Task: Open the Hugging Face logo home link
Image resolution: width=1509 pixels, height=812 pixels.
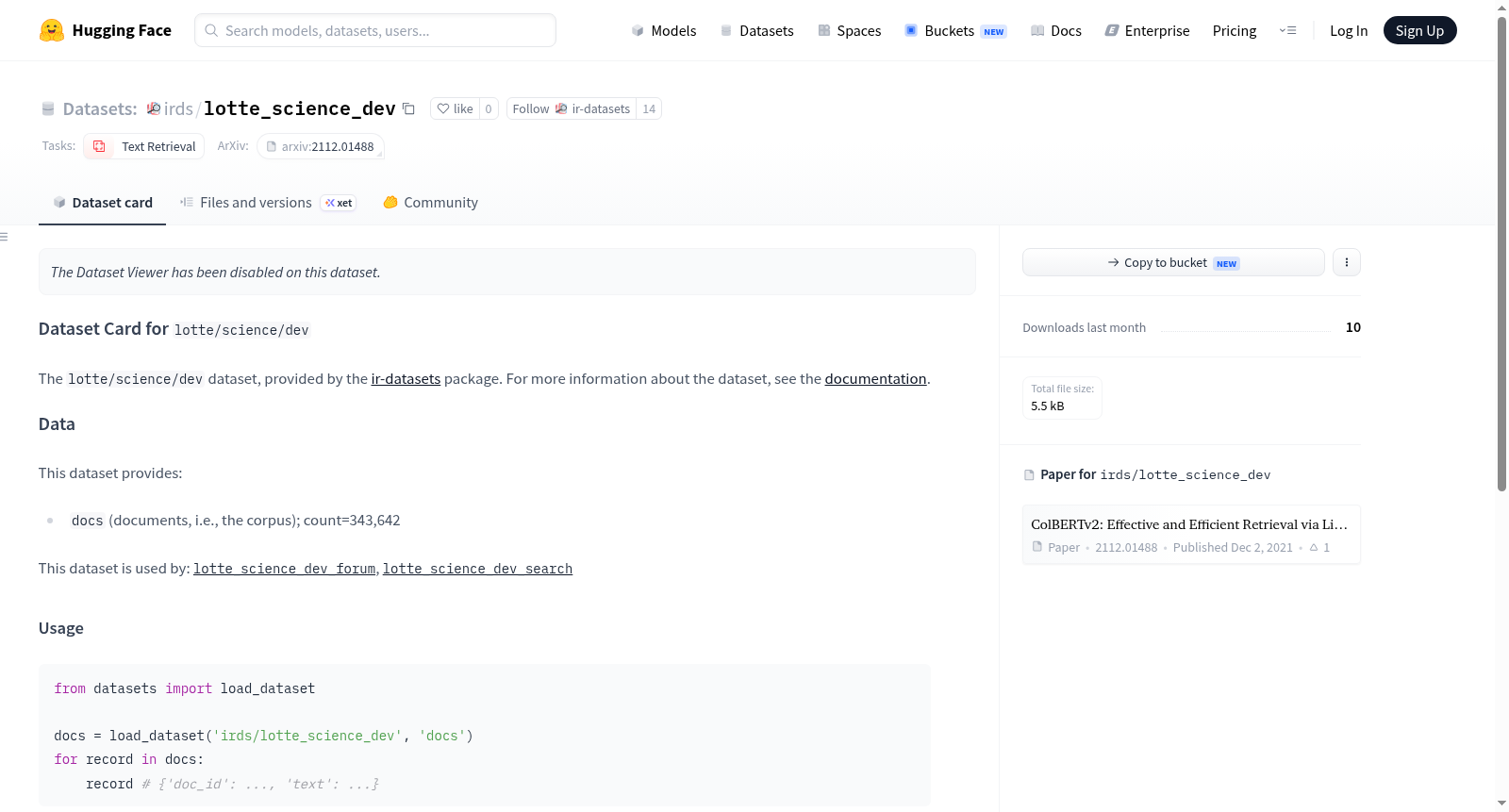Action: (106, 30)
